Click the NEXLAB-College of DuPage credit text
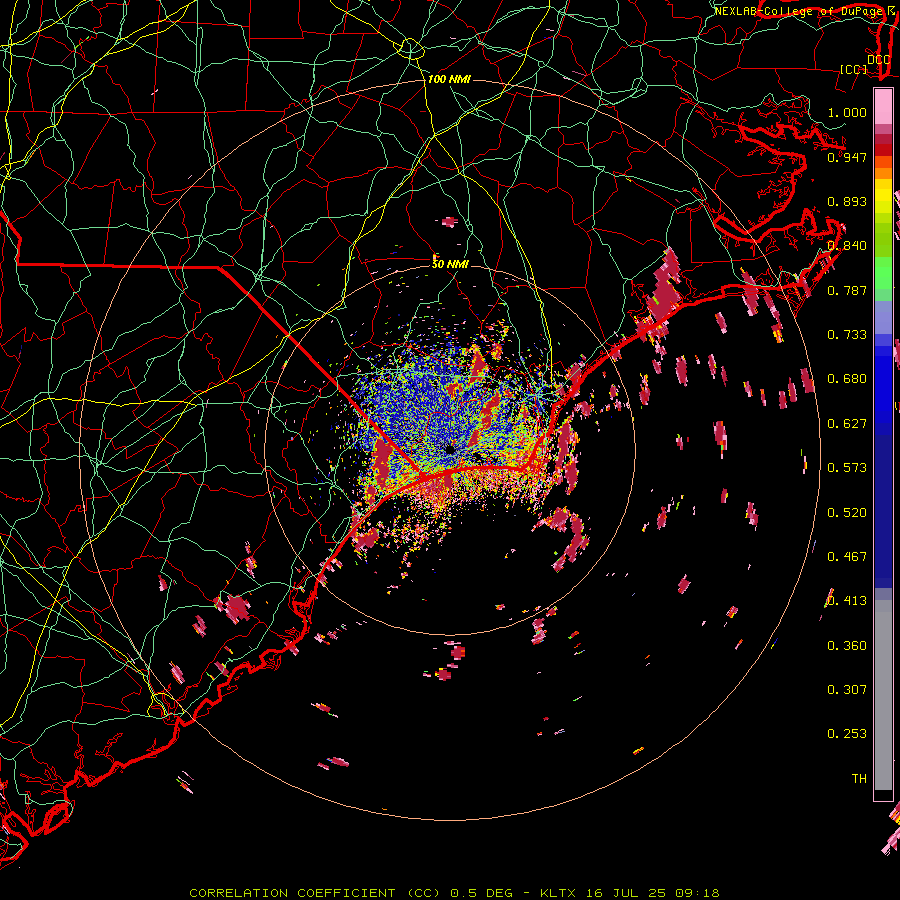The width and height of the screenshot is (900, 900). (x=799, y=11)
